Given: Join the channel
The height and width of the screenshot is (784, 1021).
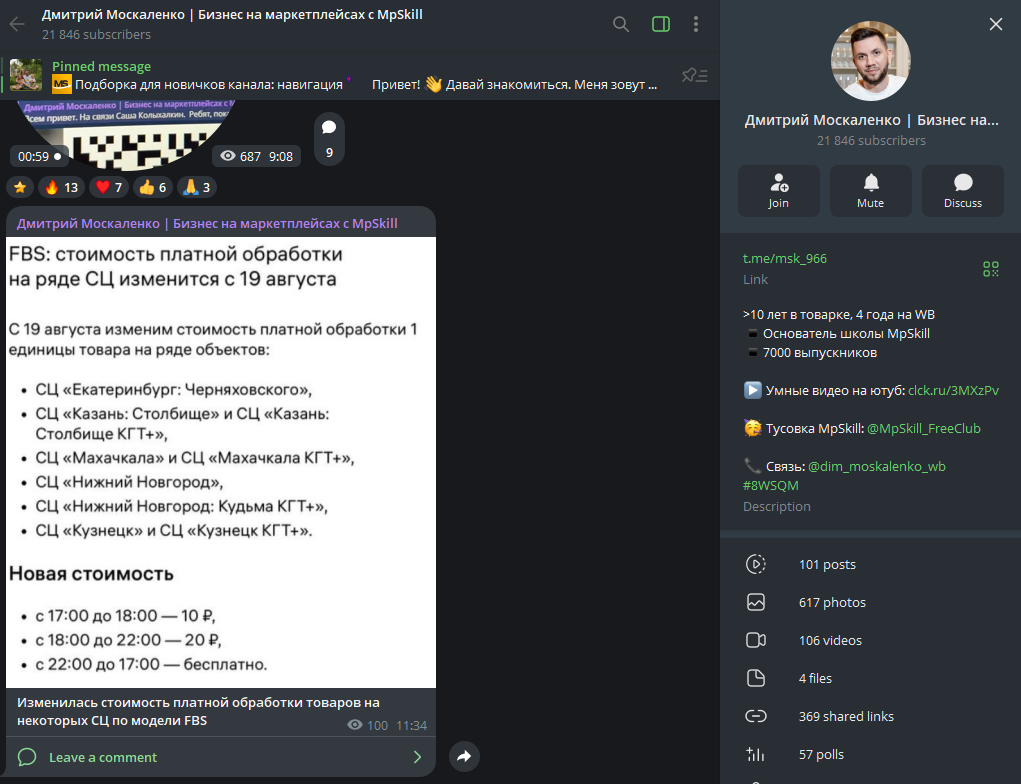Looking at the screenshot, I should (778, 191).
